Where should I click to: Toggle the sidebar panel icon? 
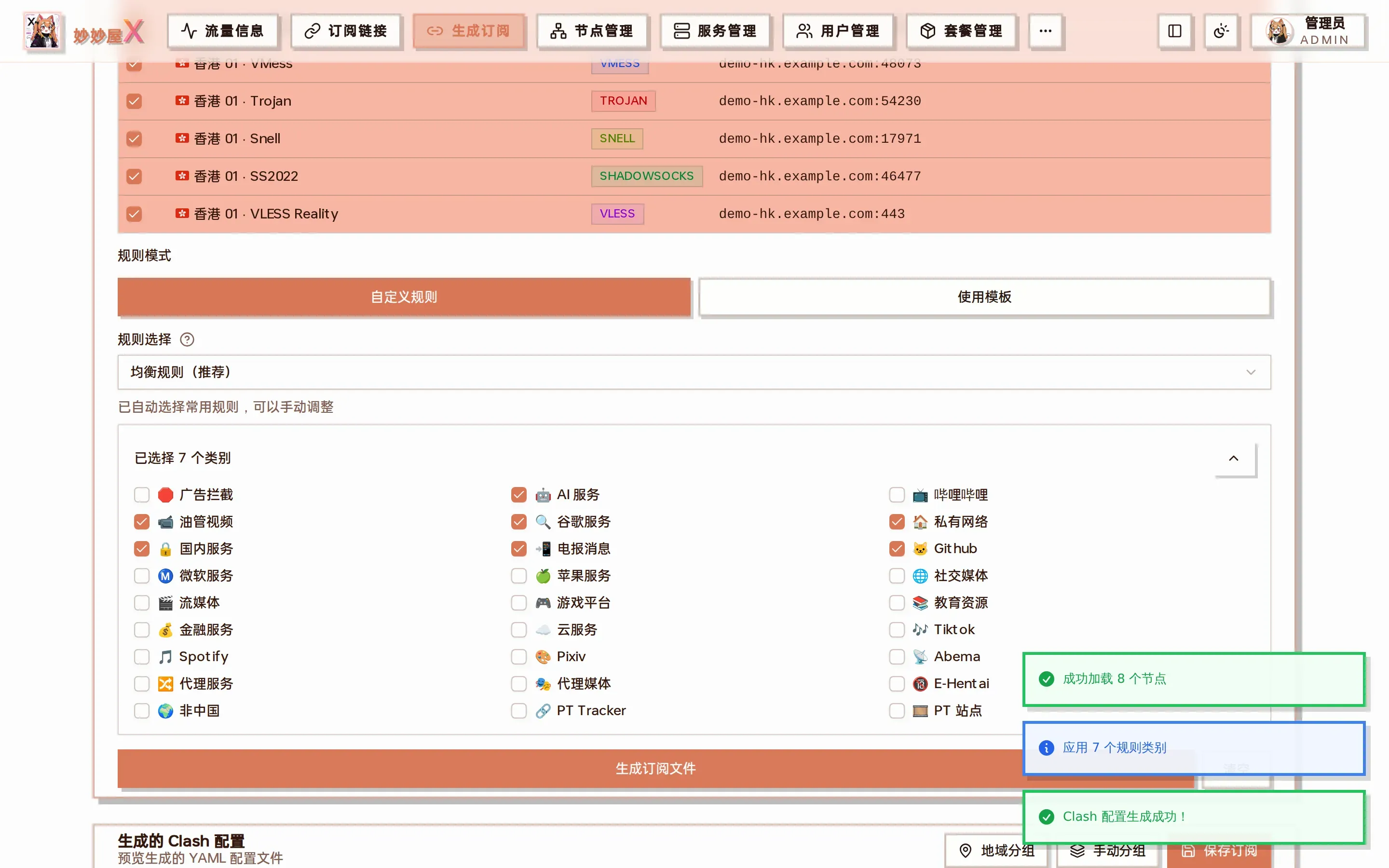click(x=1174, y=31)
